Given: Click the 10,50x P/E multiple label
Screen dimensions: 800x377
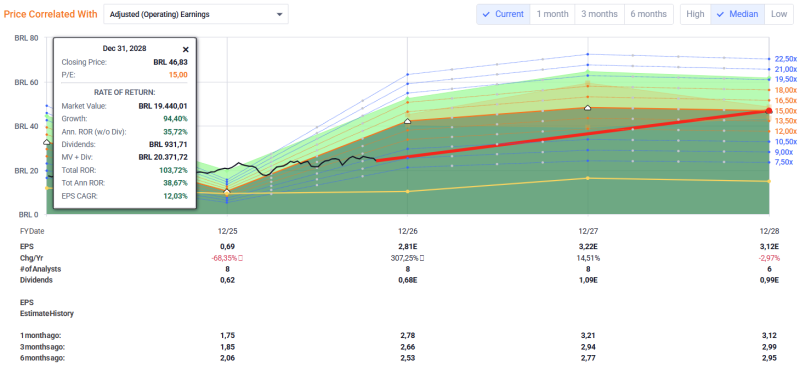Looking at the screenshot, I should pyautogui.click(x=786, y=142).
